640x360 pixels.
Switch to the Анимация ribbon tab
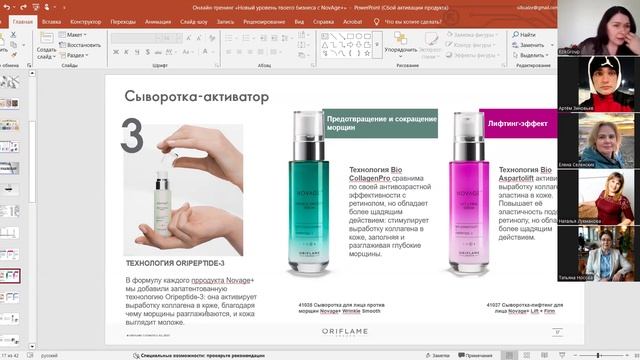coord(158,22)
